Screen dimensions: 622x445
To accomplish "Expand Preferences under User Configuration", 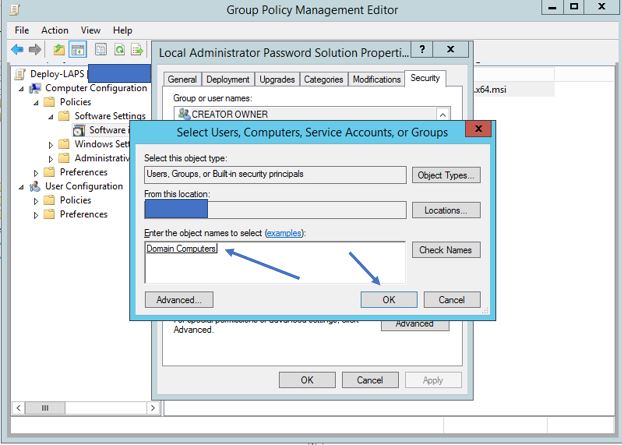I will [36, 215].
